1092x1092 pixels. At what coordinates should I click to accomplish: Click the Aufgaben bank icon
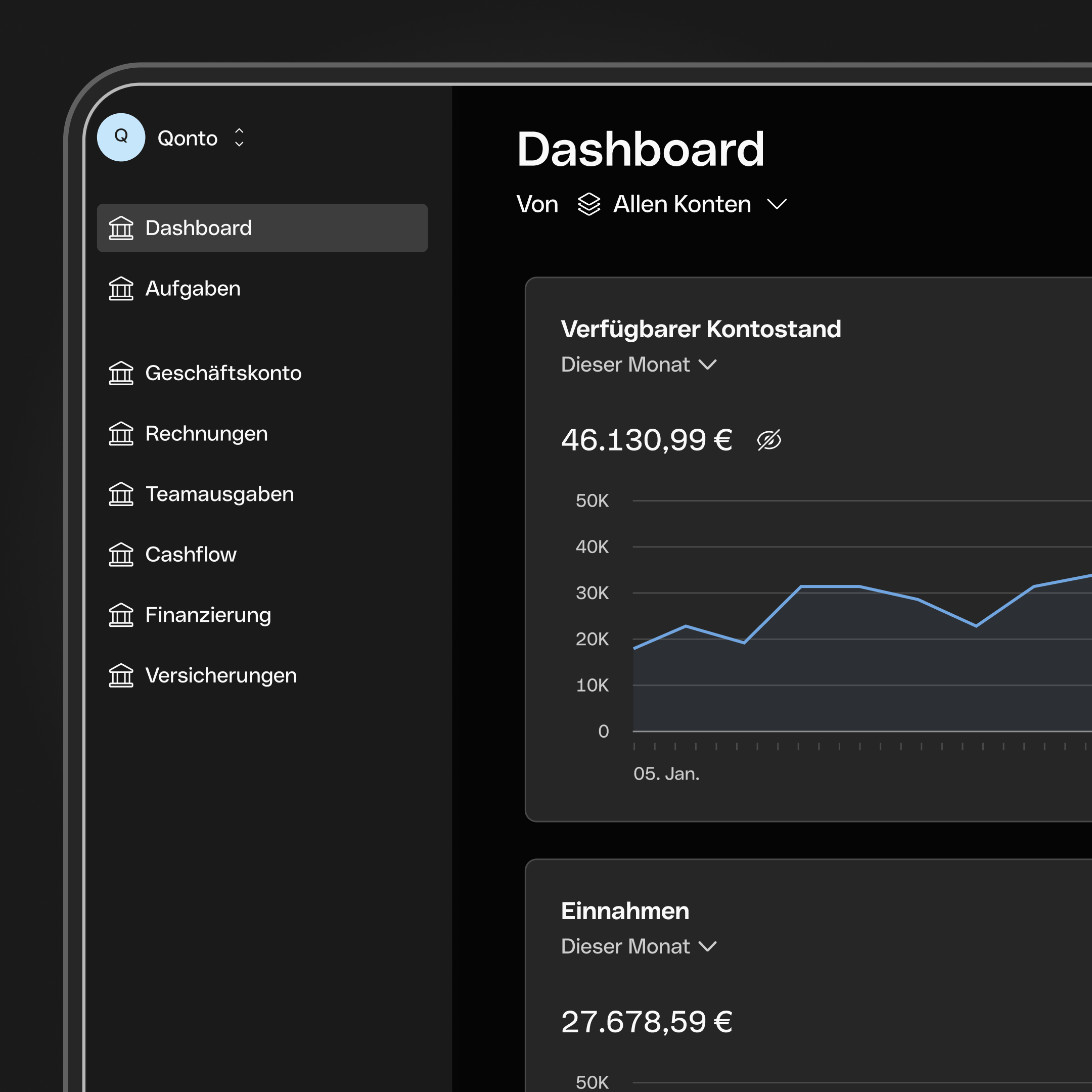click(120, 289)
